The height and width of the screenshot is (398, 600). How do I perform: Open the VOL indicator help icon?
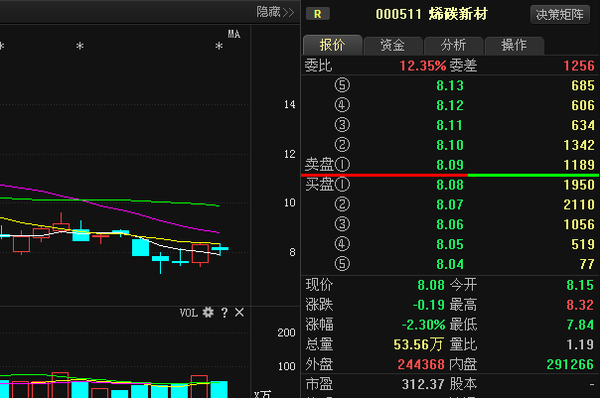point(225,313)
